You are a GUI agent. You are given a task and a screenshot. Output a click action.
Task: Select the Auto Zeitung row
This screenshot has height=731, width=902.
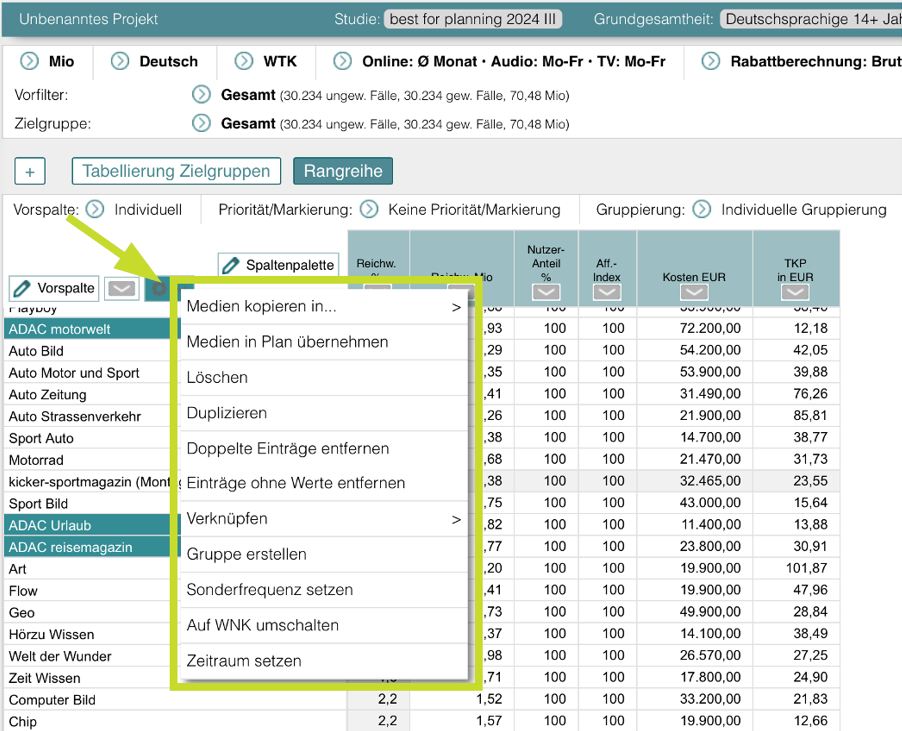[48, 395]
